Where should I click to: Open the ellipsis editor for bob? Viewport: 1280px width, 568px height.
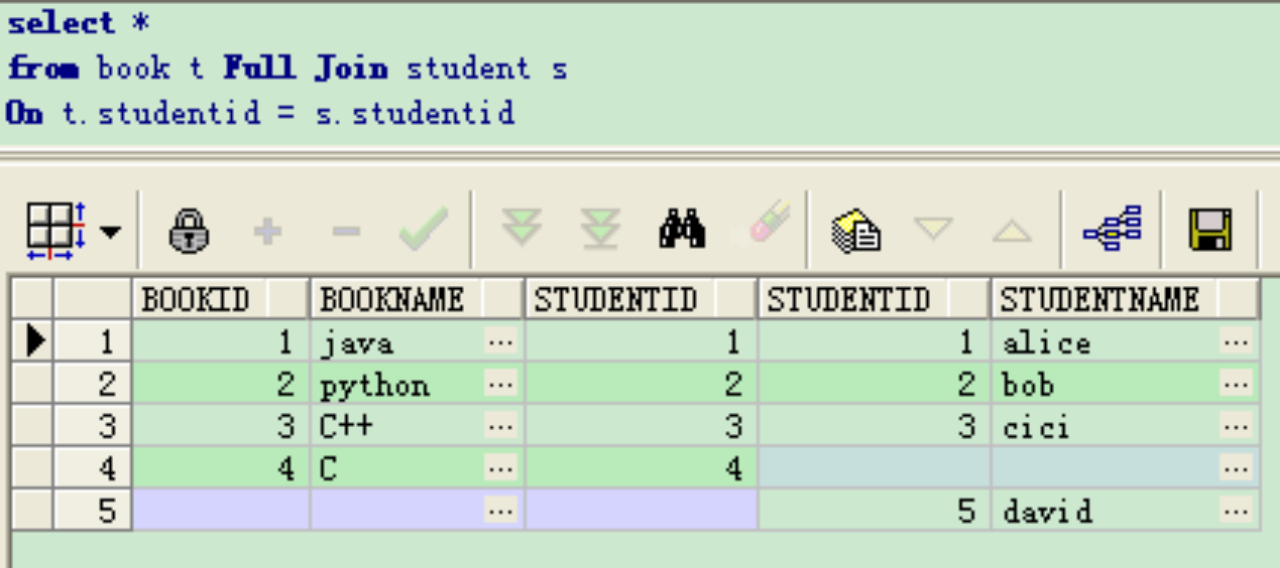click(1237, 385)
